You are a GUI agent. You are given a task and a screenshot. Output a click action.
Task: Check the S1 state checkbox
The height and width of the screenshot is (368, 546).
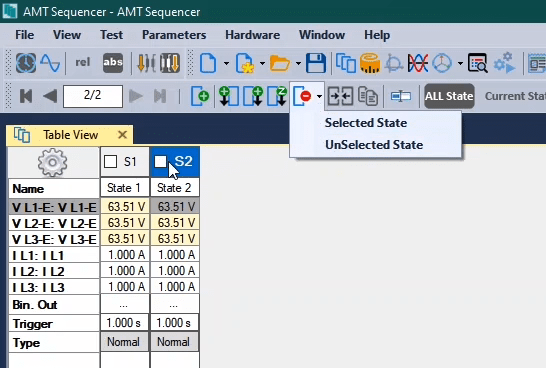click(x=110, y=162)
